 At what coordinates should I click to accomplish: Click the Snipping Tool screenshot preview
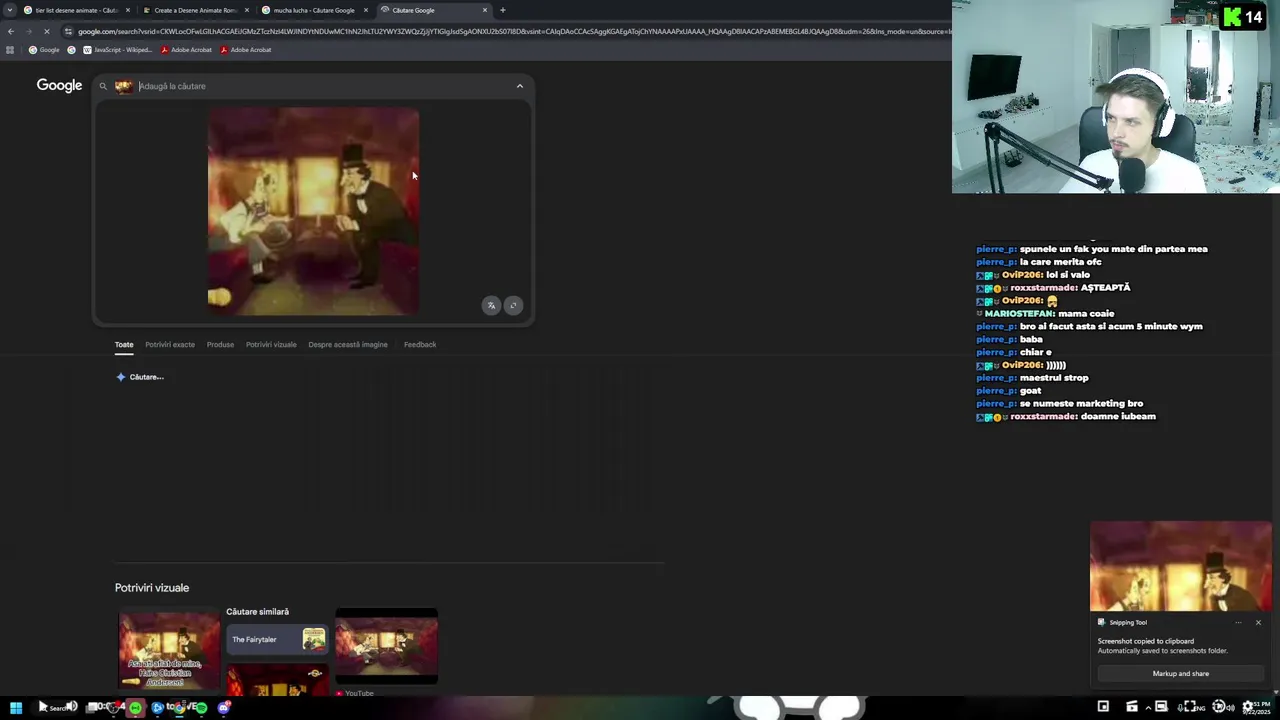tap(1181, 566)
